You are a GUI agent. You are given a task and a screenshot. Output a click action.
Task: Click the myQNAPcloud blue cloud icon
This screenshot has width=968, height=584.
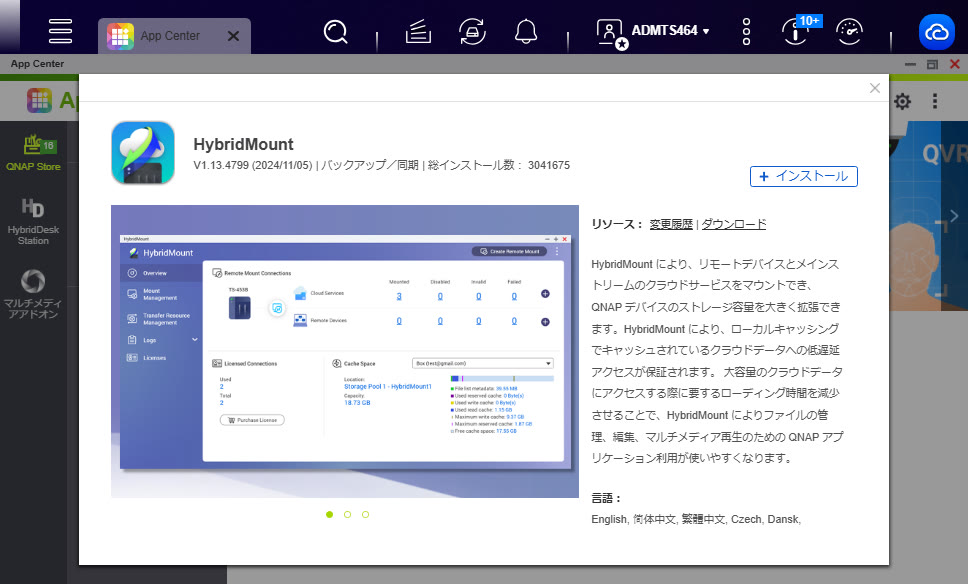point(937,33)
